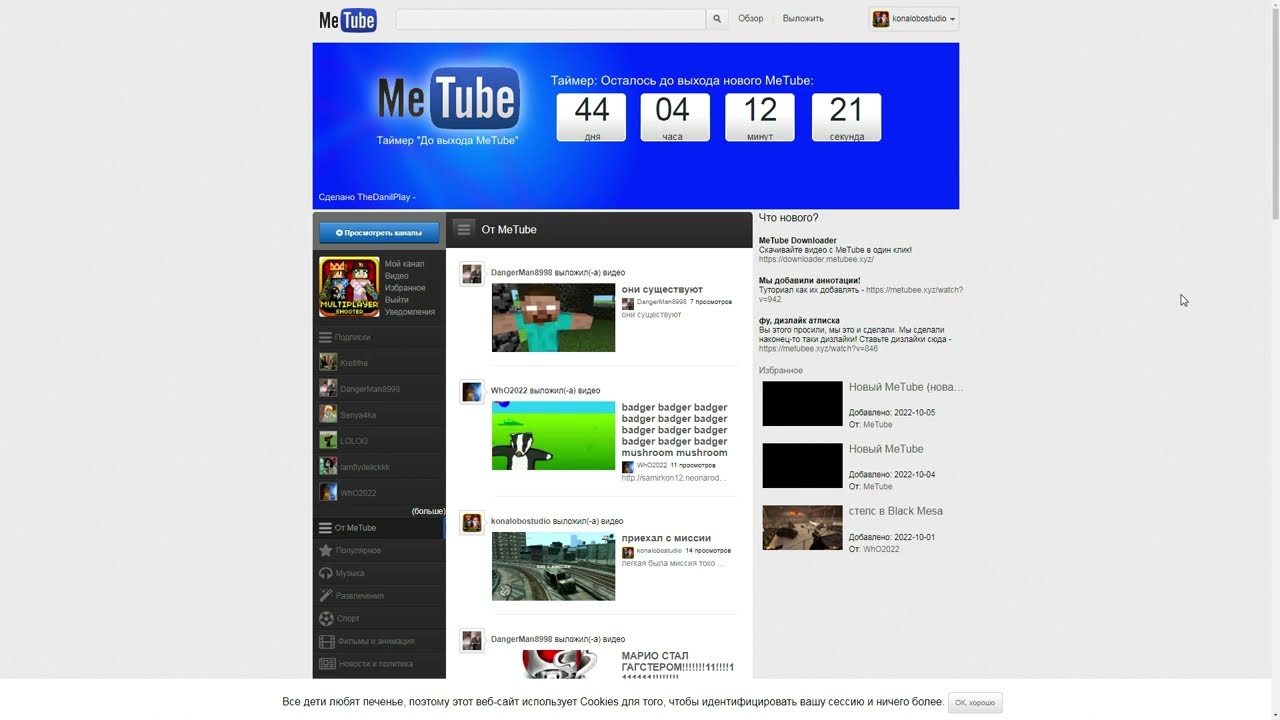Click DangerMan8998 avatar on first feed post
The image size is (1280, 720).
472,274
